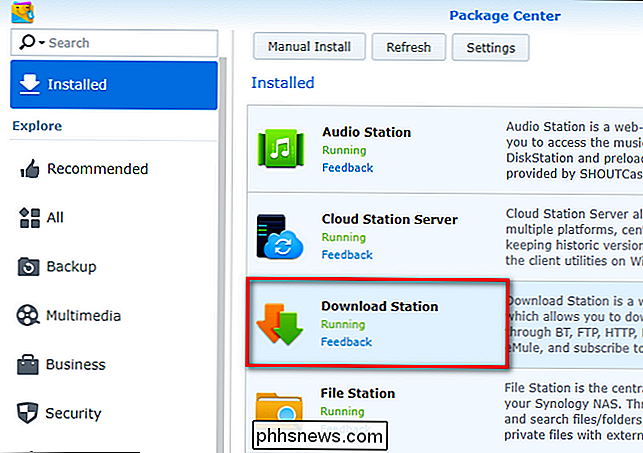Screen dimensions: 643x453
Task: Click the Explore section label
Action: point(37,125)
